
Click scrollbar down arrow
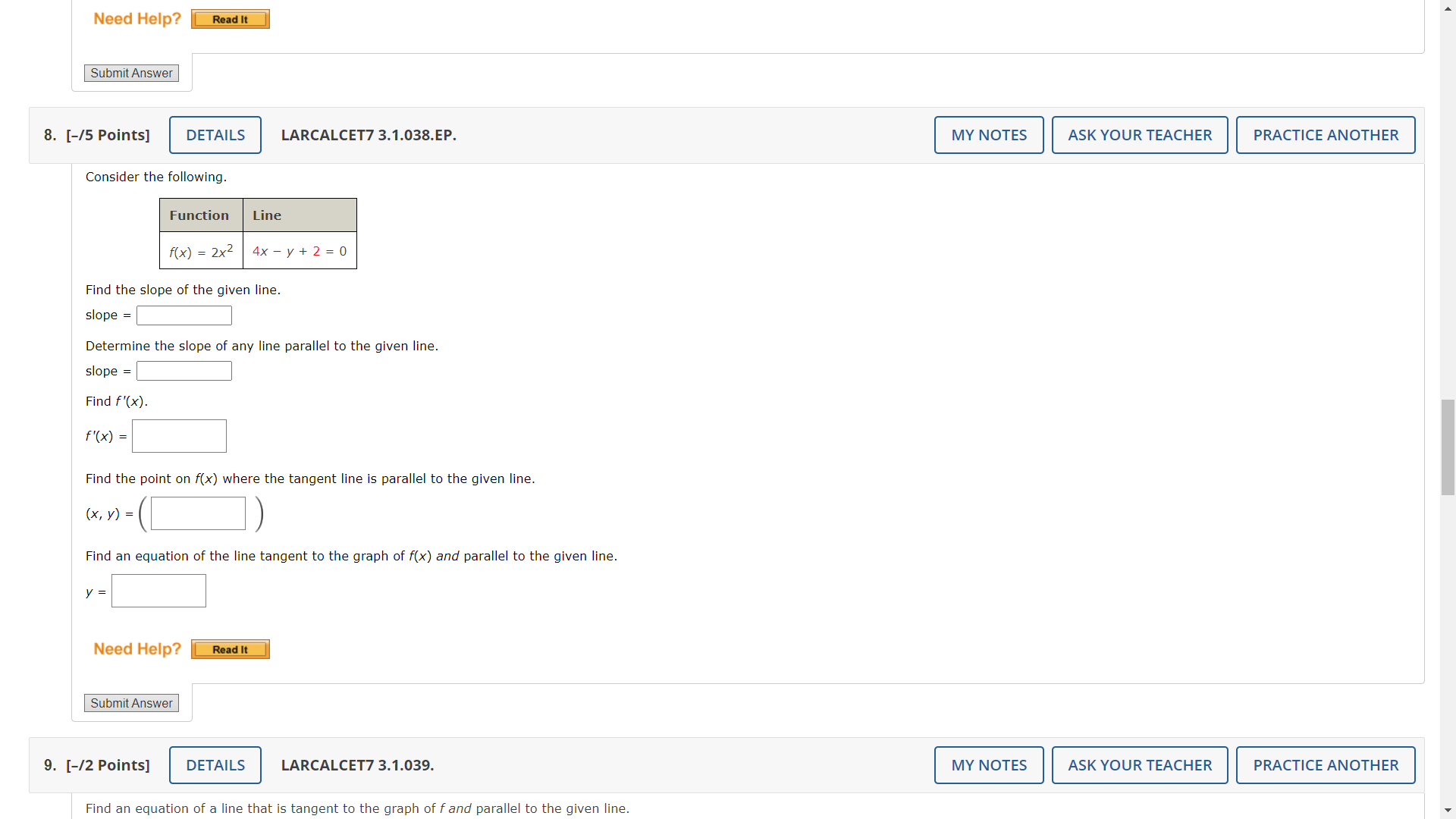(x=1448, y=811)
